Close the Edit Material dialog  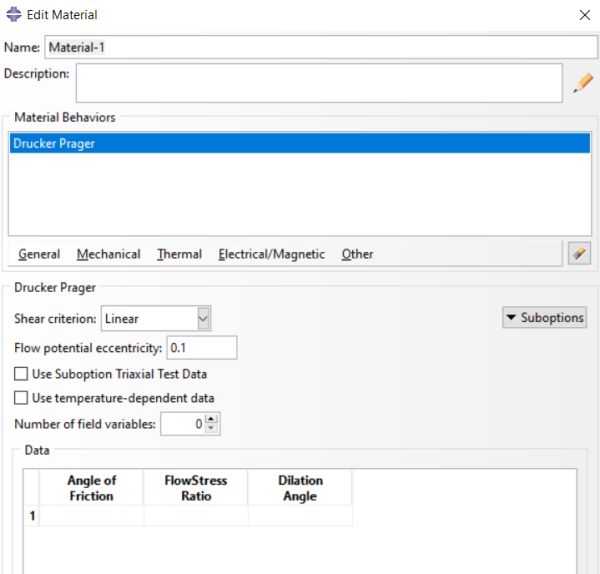pyautogui.click(x=584, y=15)
